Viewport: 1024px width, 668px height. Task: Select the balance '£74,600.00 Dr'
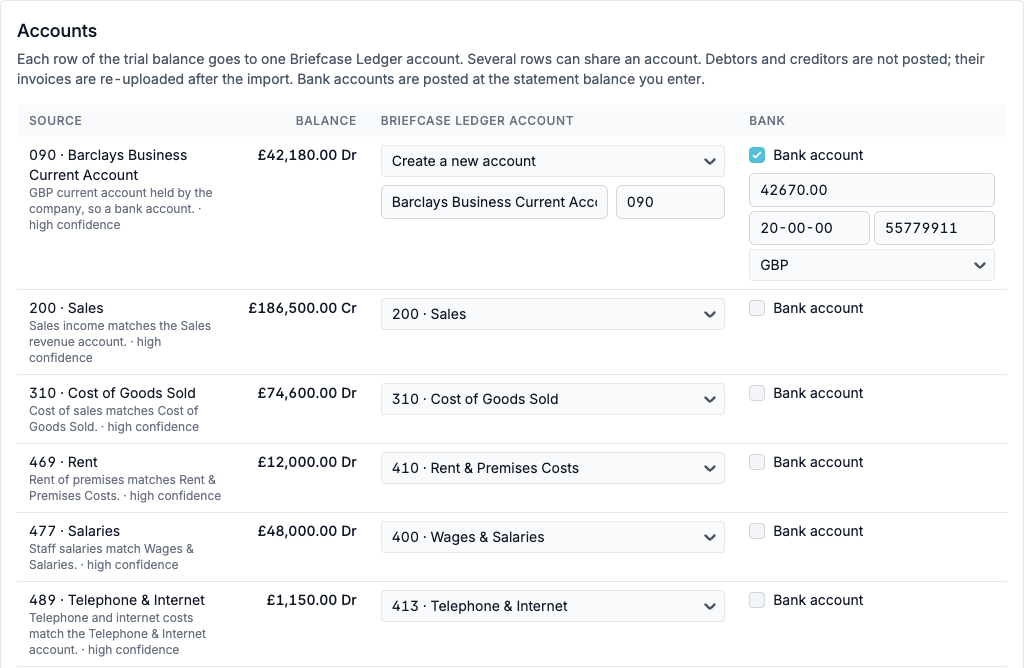tap(307, 393)
